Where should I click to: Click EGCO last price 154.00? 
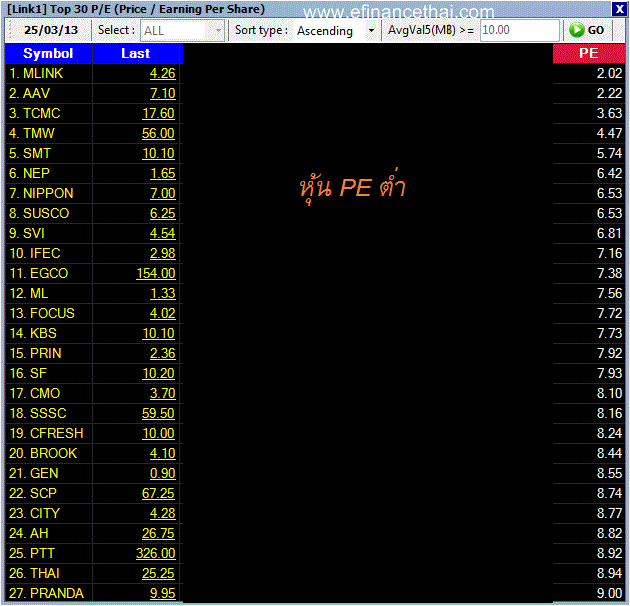155,274
